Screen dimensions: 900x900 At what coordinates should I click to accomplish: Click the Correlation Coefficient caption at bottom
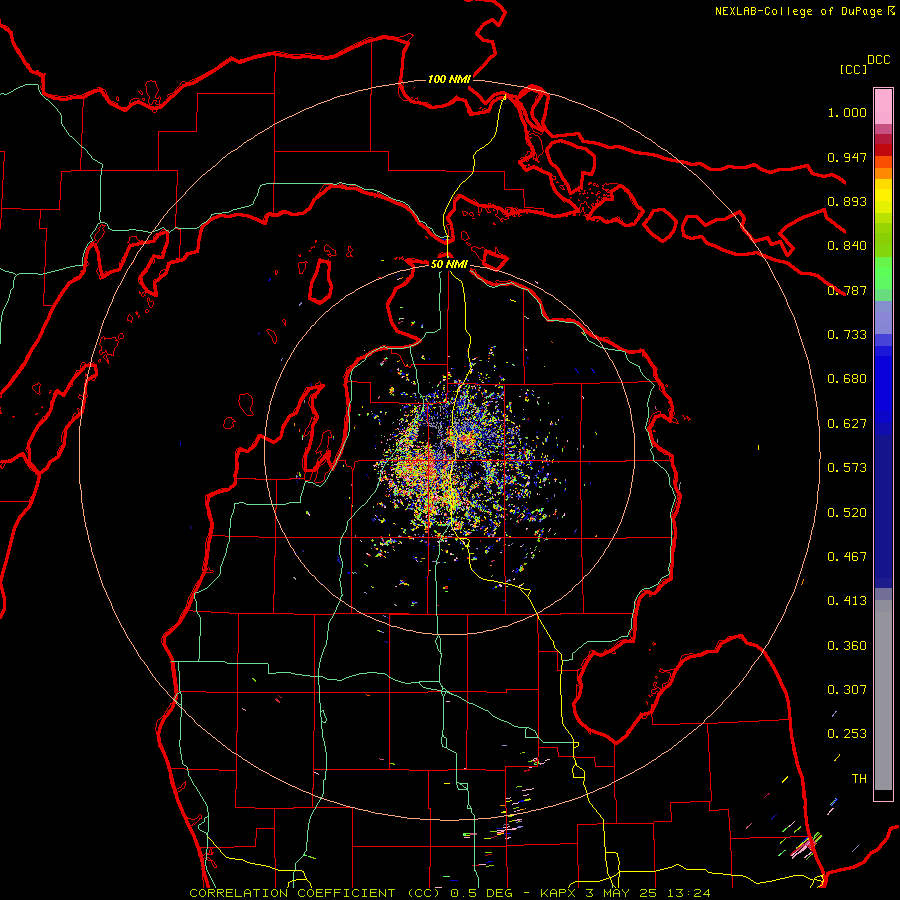click(449, 893)
